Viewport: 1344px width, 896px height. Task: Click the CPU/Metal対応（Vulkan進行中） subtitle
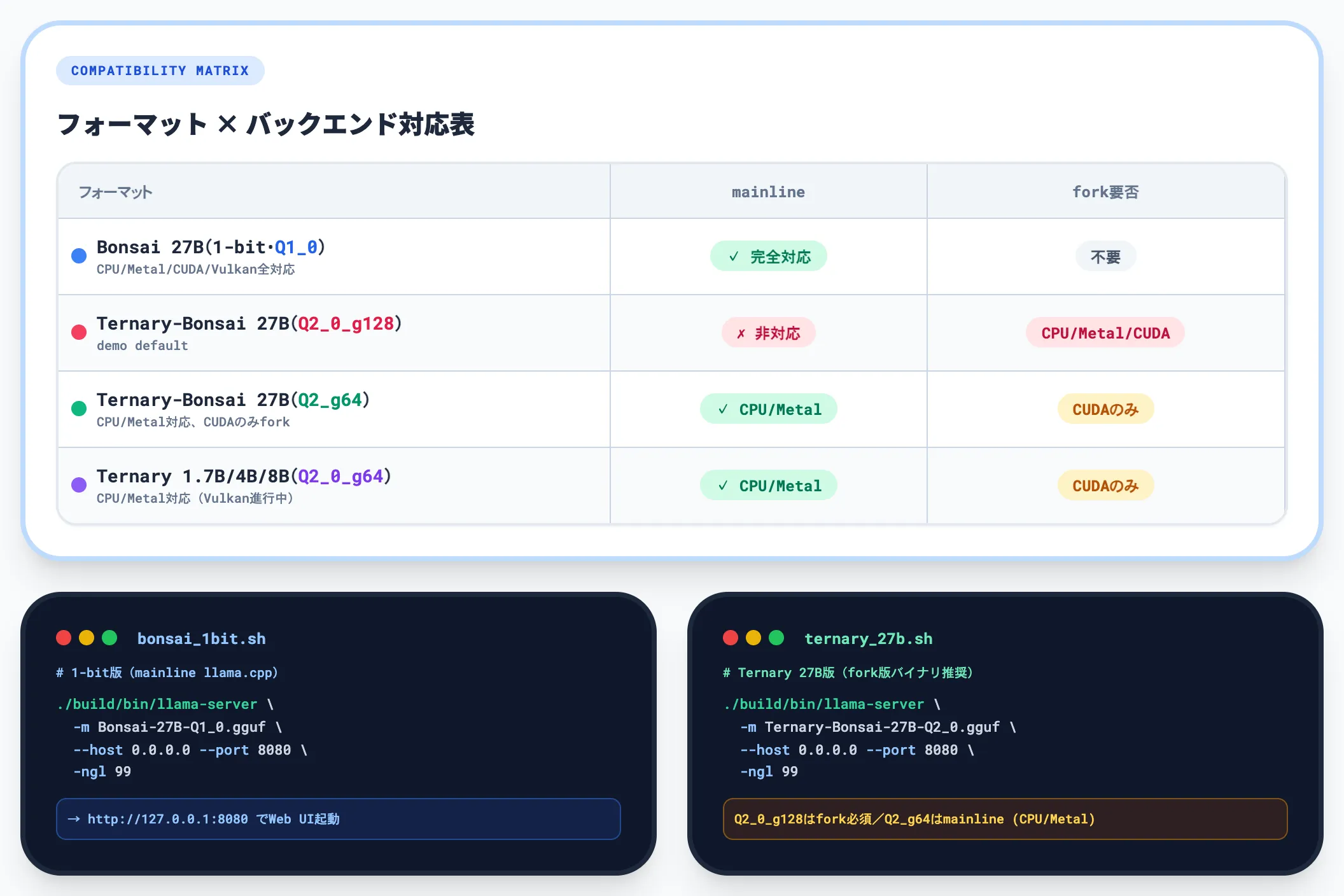coord(196,498)
